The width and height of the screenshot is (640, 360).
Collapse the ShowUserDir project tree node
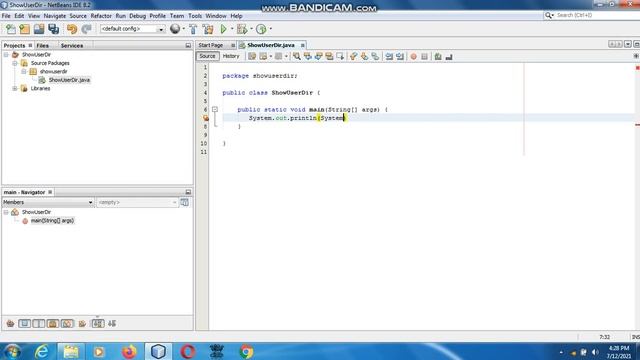point(6,55)
